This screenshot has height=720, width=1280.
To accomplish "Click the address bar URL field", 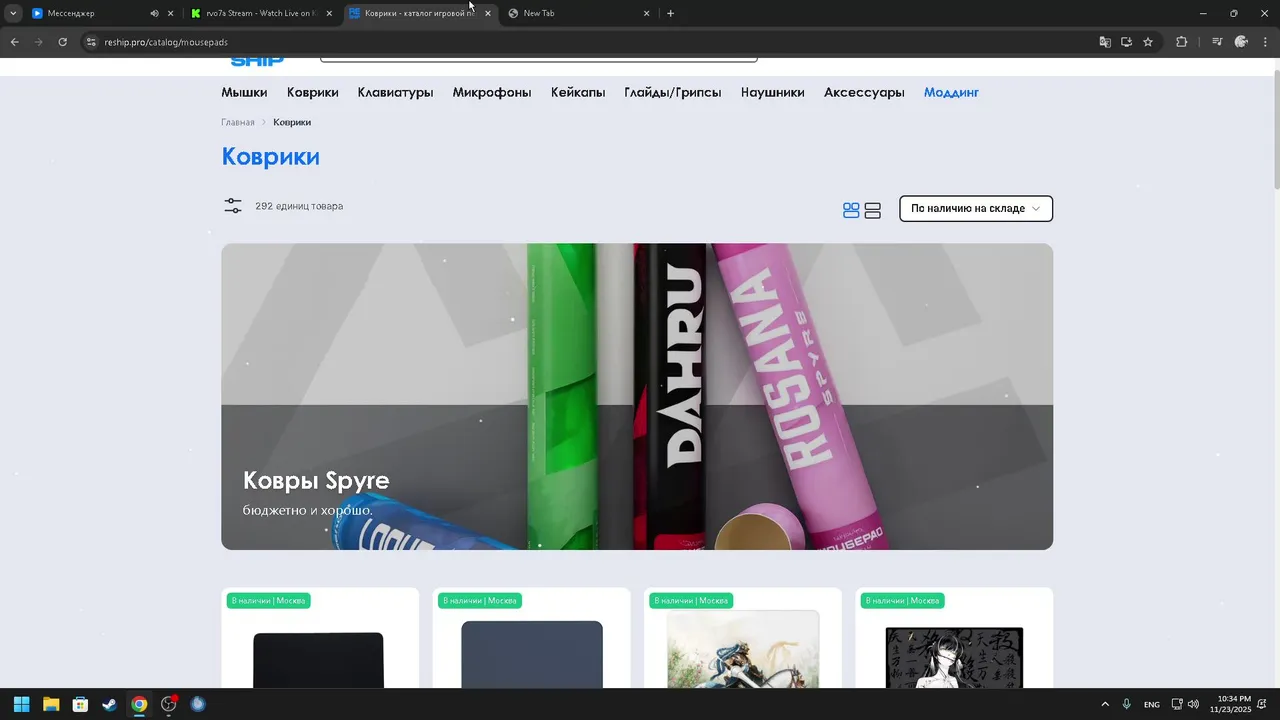I will pos(590,42).
